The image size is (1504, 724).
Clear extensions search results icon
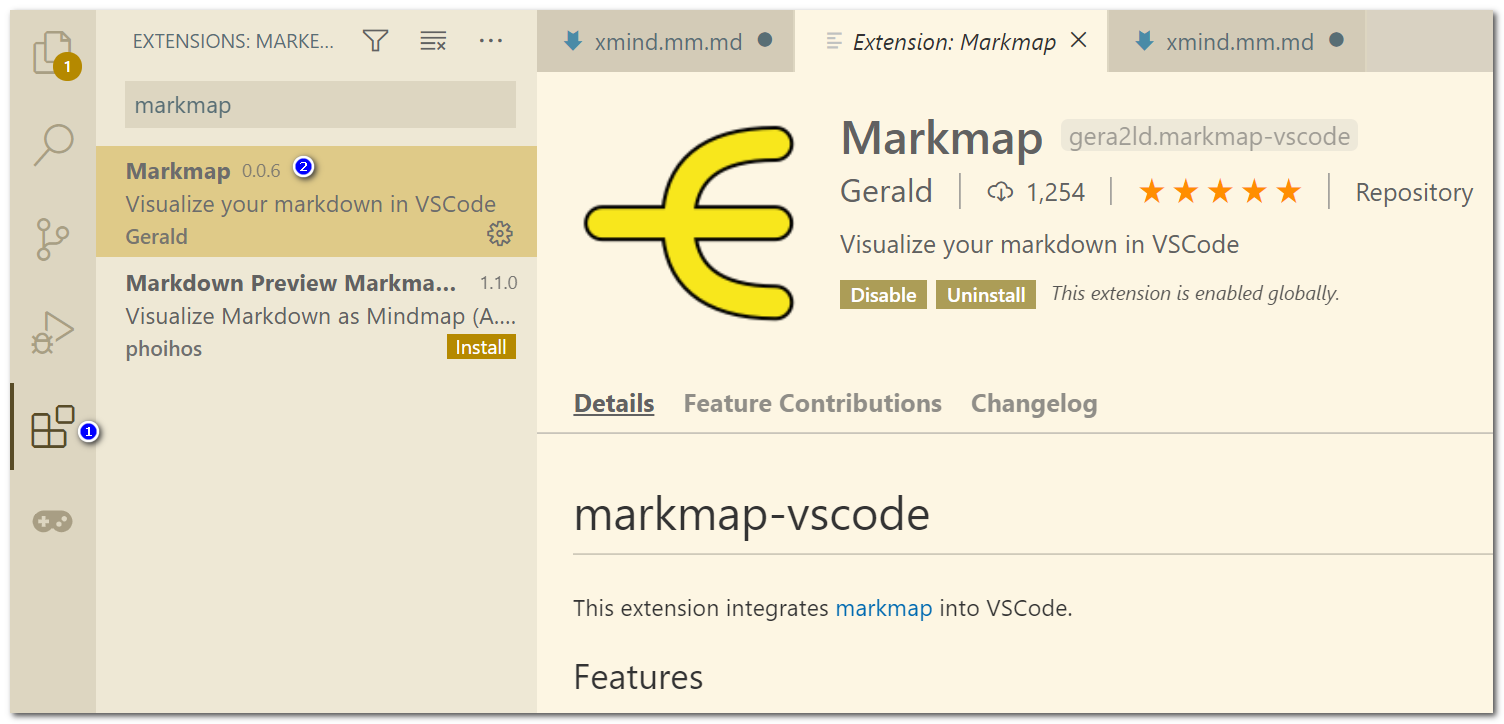[433, 41]
